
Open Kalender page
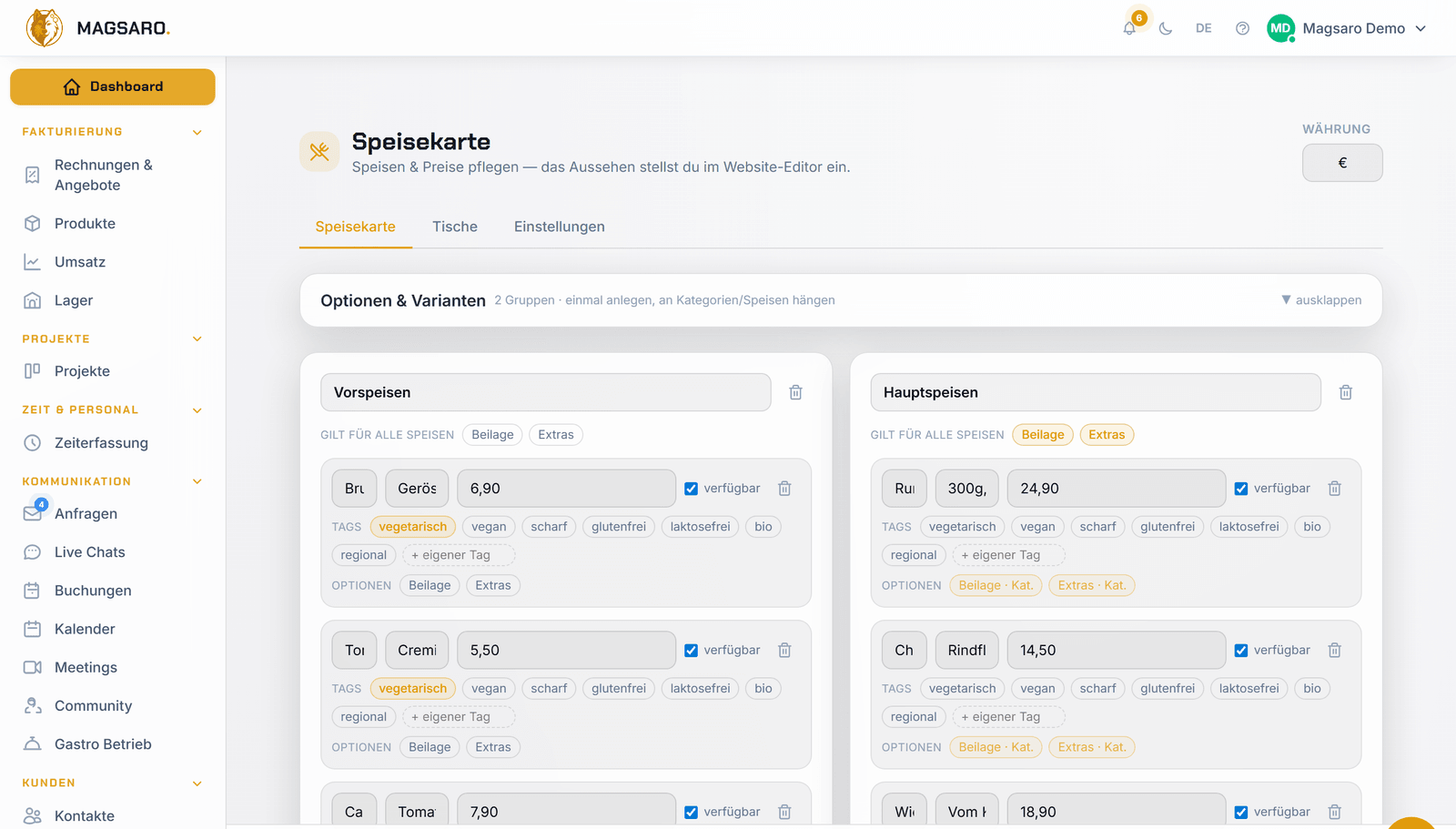(x=113, y=629)
